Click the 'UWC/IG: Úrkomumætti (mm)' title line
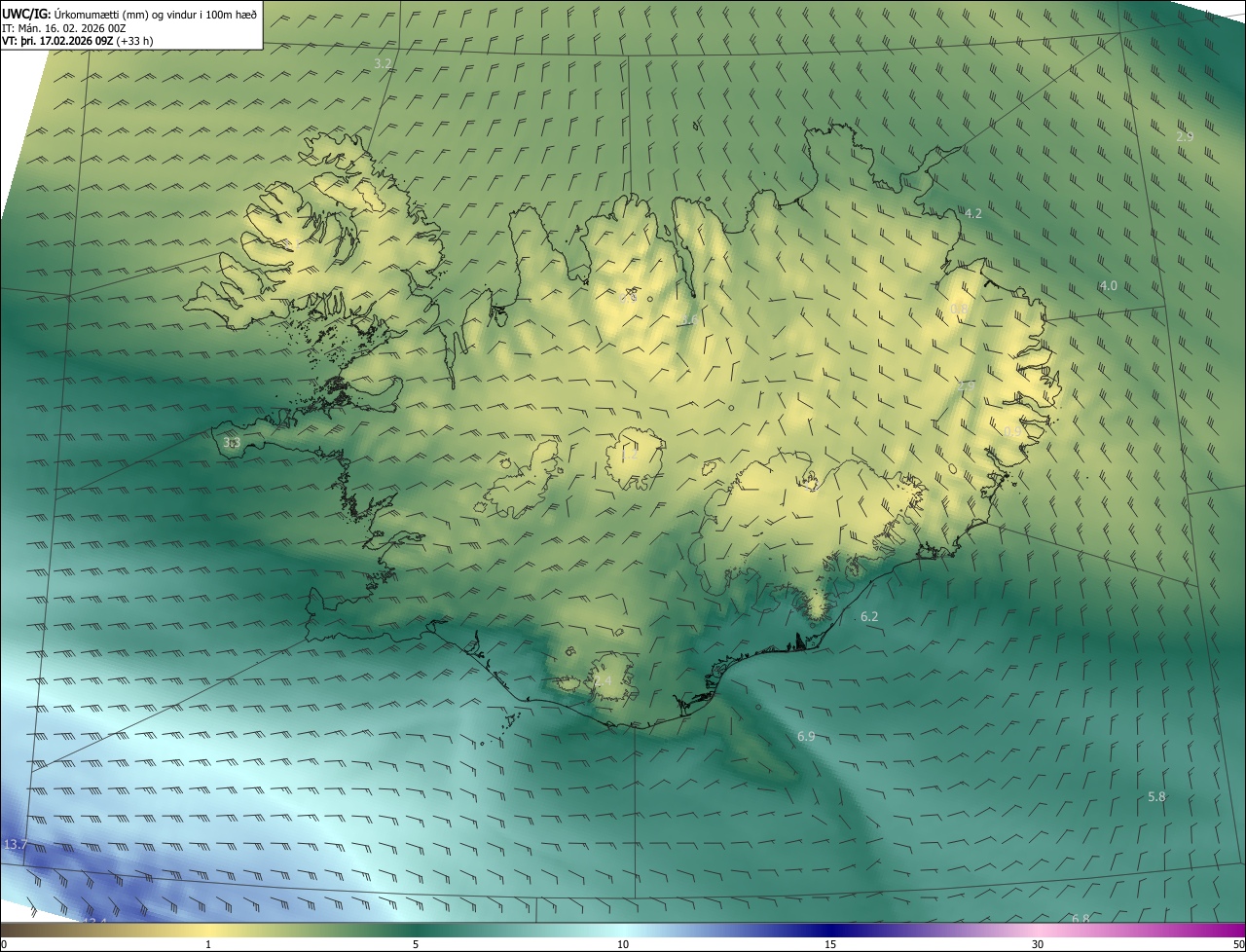 pyautogui.click(x=129, y=13)
